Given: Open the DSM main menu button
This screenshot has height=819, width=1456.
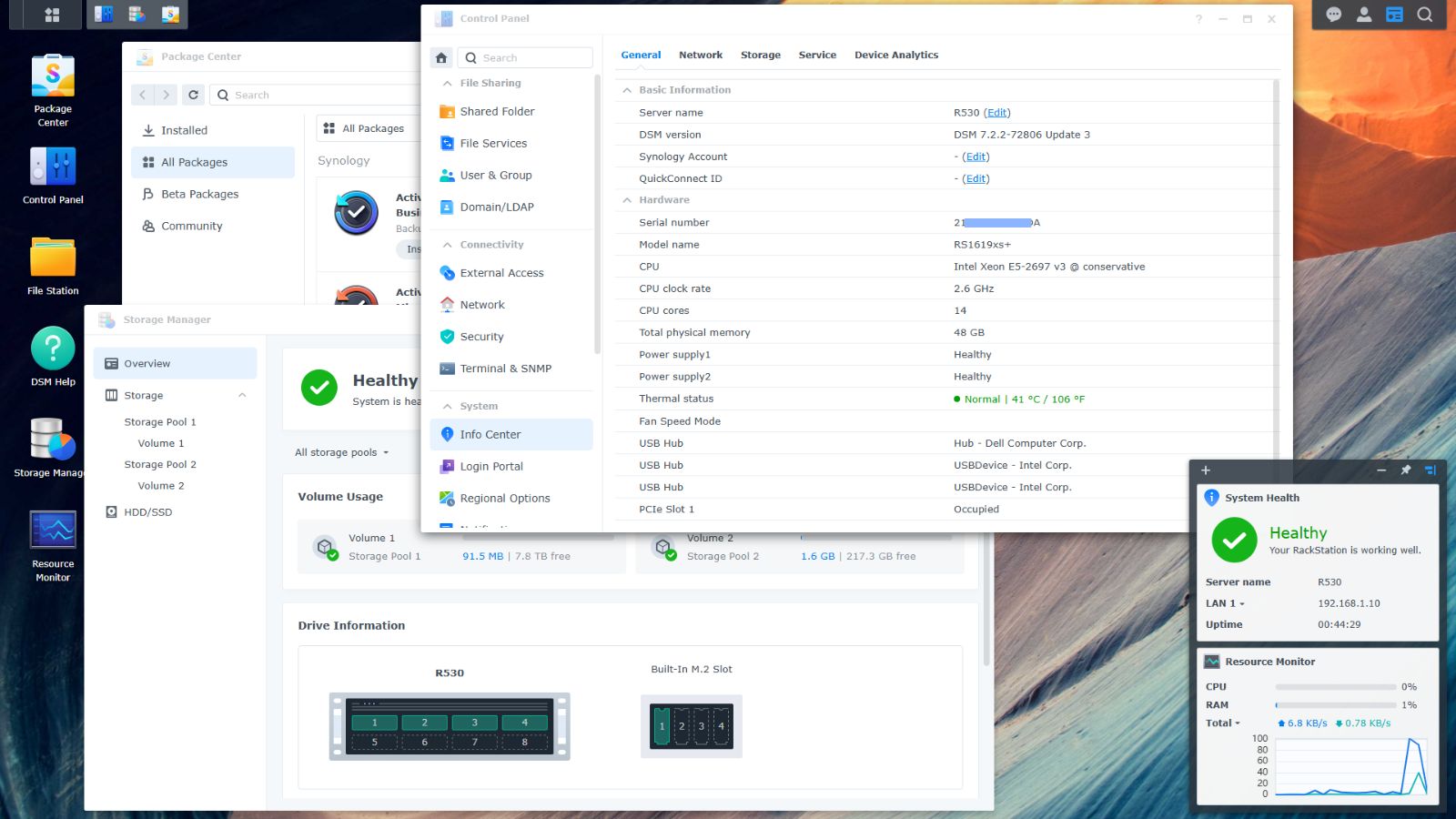Looking at the screenshot, I should 52,15.
